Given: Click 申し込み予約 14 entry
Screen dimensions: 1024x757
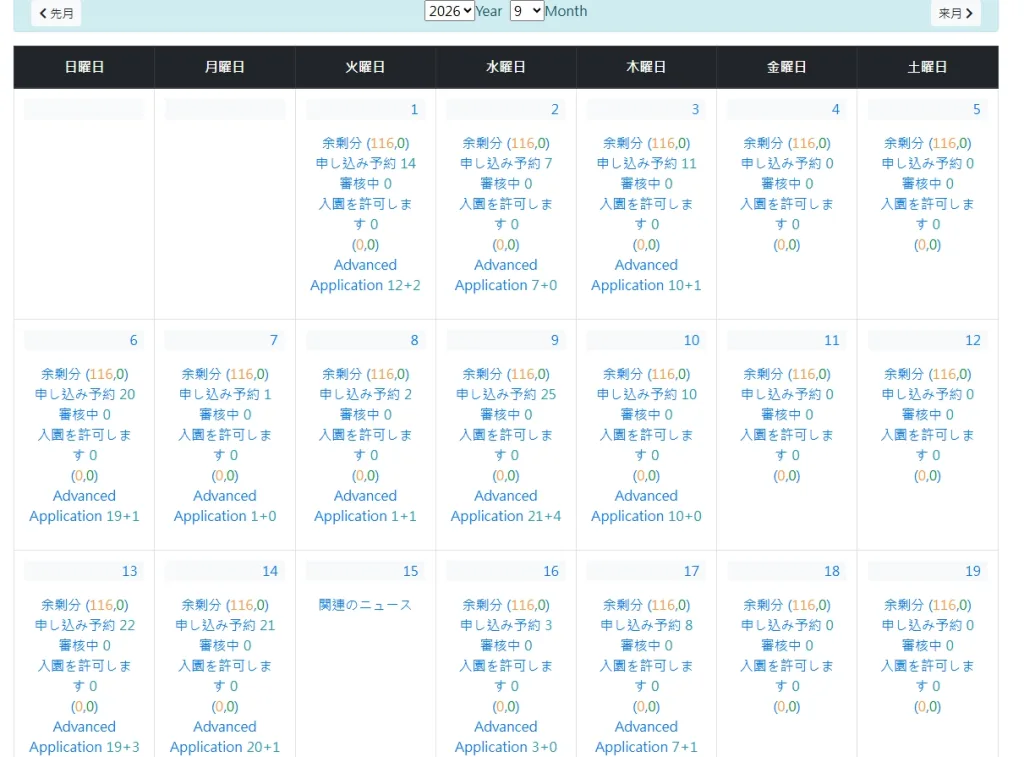Looking at the screenshot, I should [x=365, y=163].
